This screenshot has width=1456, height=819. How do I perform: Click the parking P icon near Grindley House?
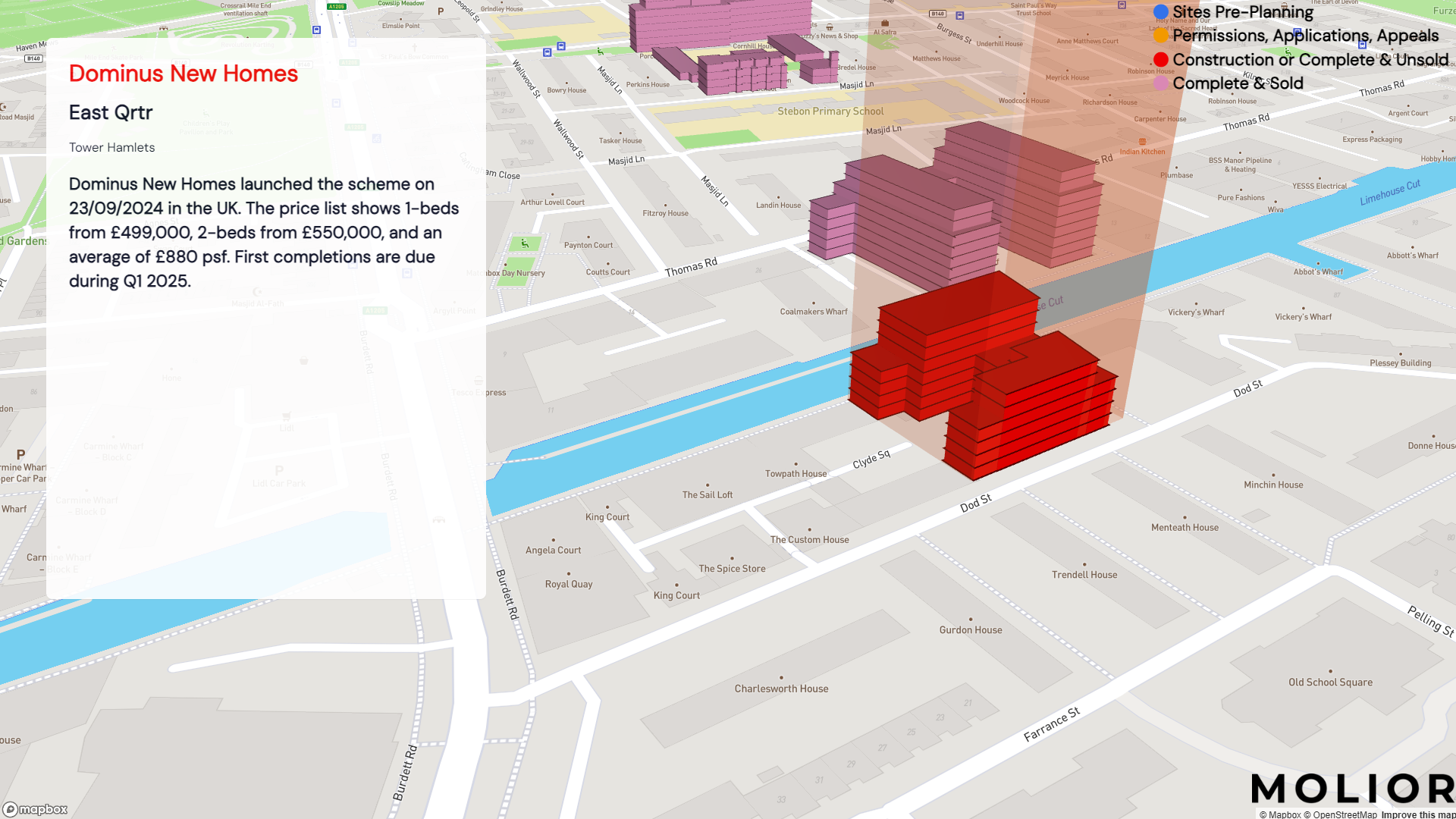[x=441, y=11]
